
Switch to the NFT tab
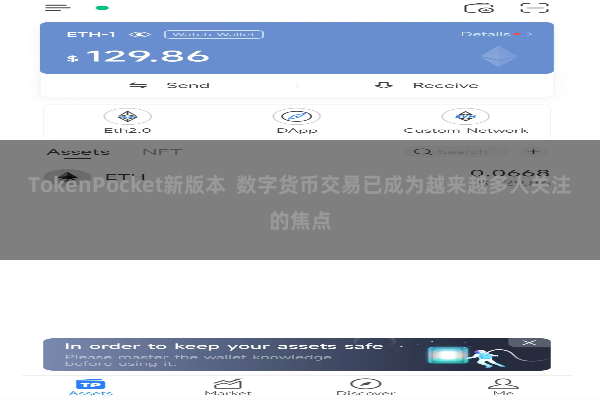point(162,152)
